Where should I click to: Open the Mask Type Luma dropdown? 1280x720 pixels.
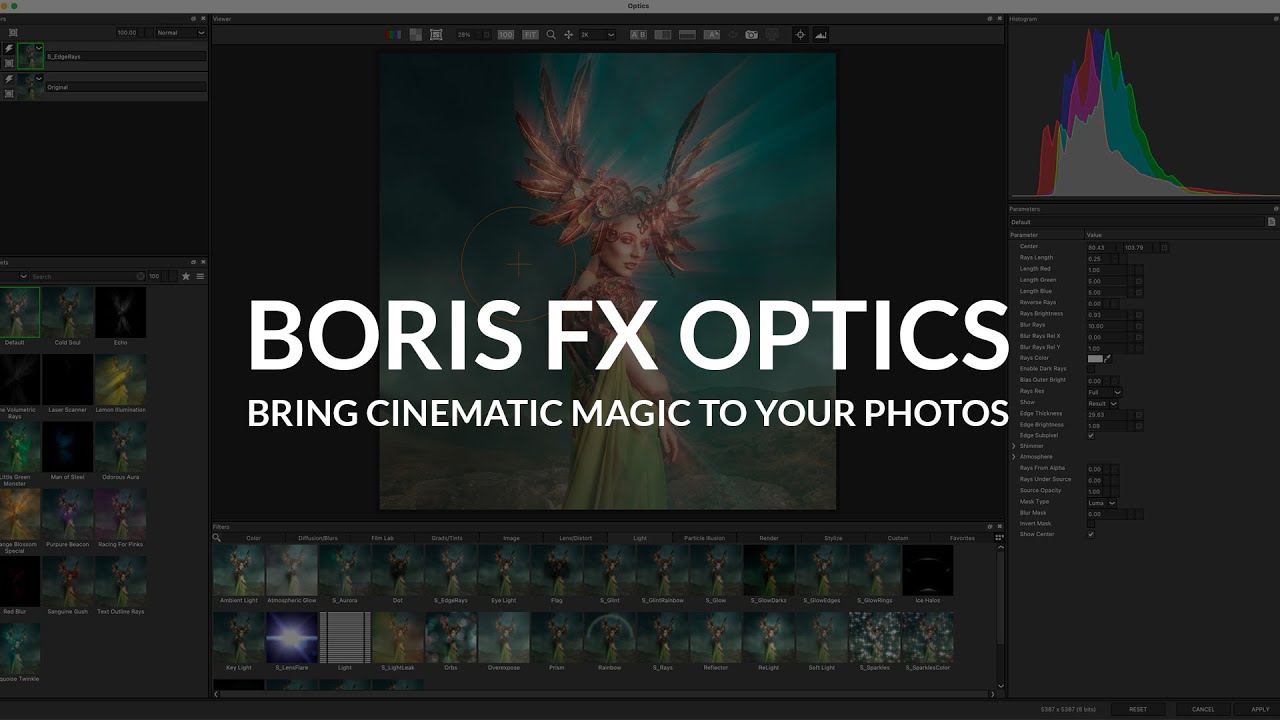1101,503
